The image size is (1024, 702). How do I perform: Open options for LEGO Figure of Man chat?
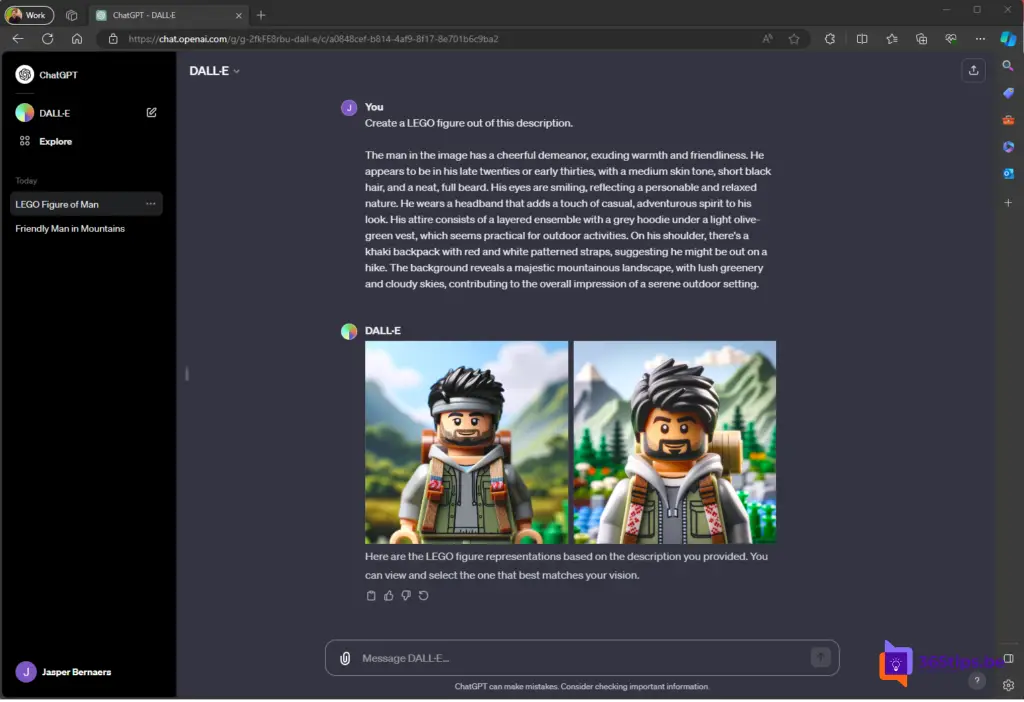(151, 204)
